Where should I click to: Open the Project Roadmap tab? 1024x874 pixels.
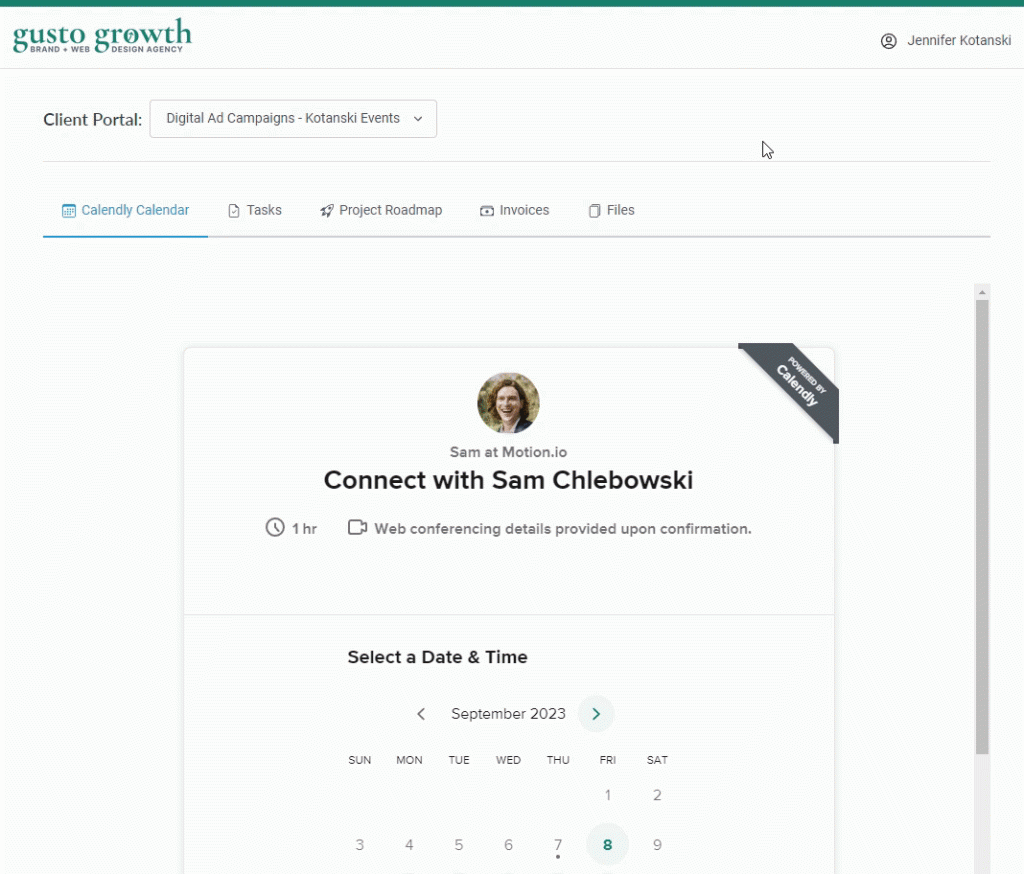pyautogui.click(x=381, y=210)
